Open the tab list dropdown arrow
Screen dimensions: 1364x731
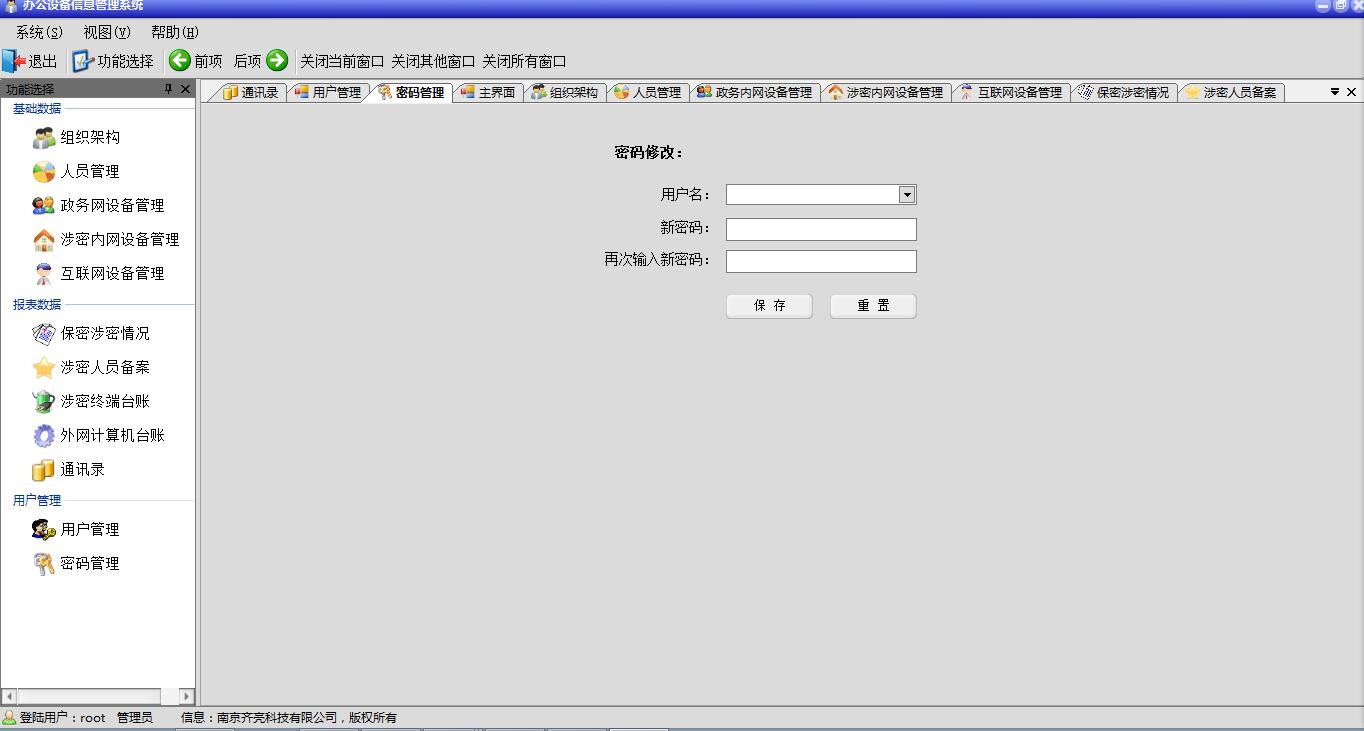point(1334,92)
